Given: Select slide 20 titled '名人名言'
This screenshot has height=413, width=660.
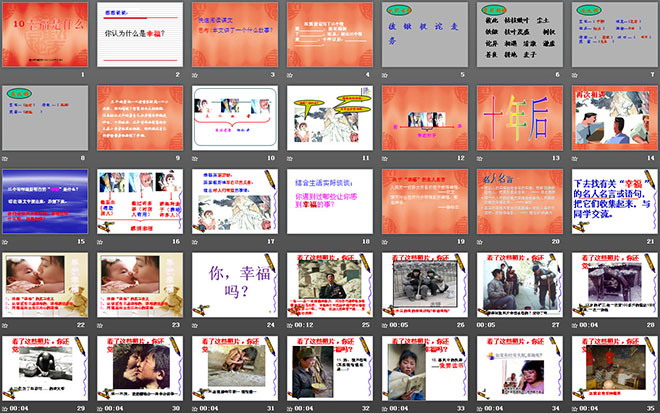Looking at the screenshot, I should 520,201.
